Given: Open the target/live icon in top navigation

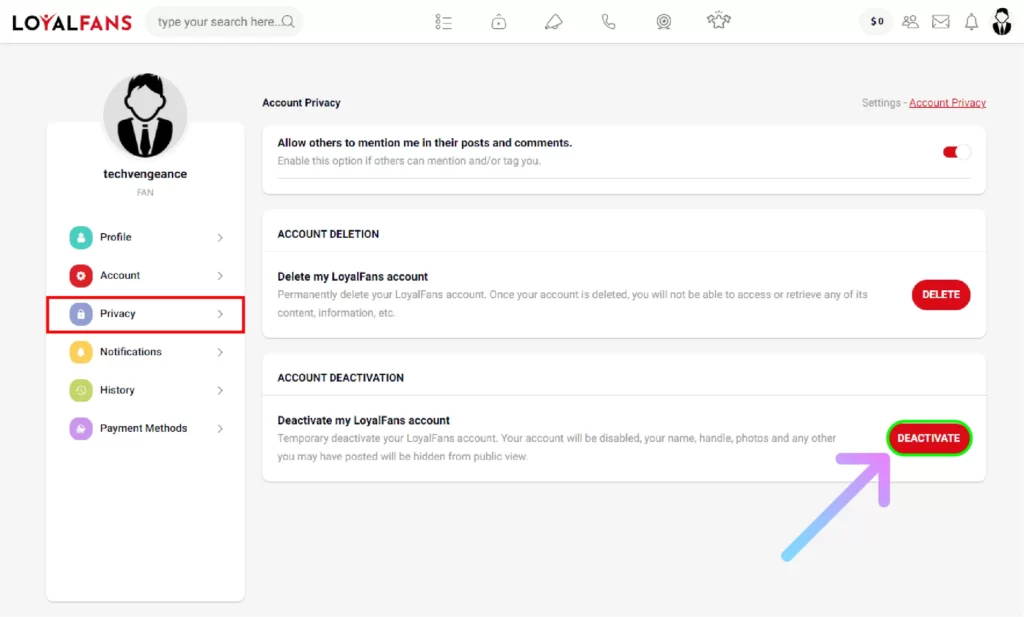Looking at the screenshot, I should pos(664,22).
